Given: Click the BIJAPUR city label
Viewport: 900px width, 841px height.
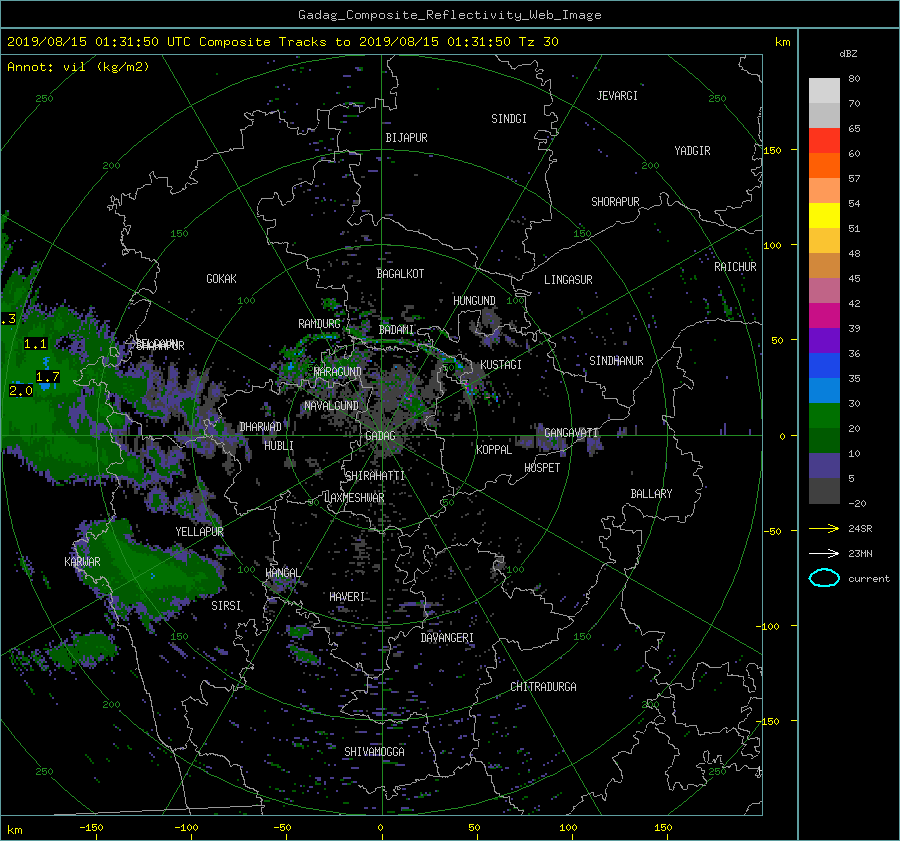Looking at the screenshot, I should point(406,138).
